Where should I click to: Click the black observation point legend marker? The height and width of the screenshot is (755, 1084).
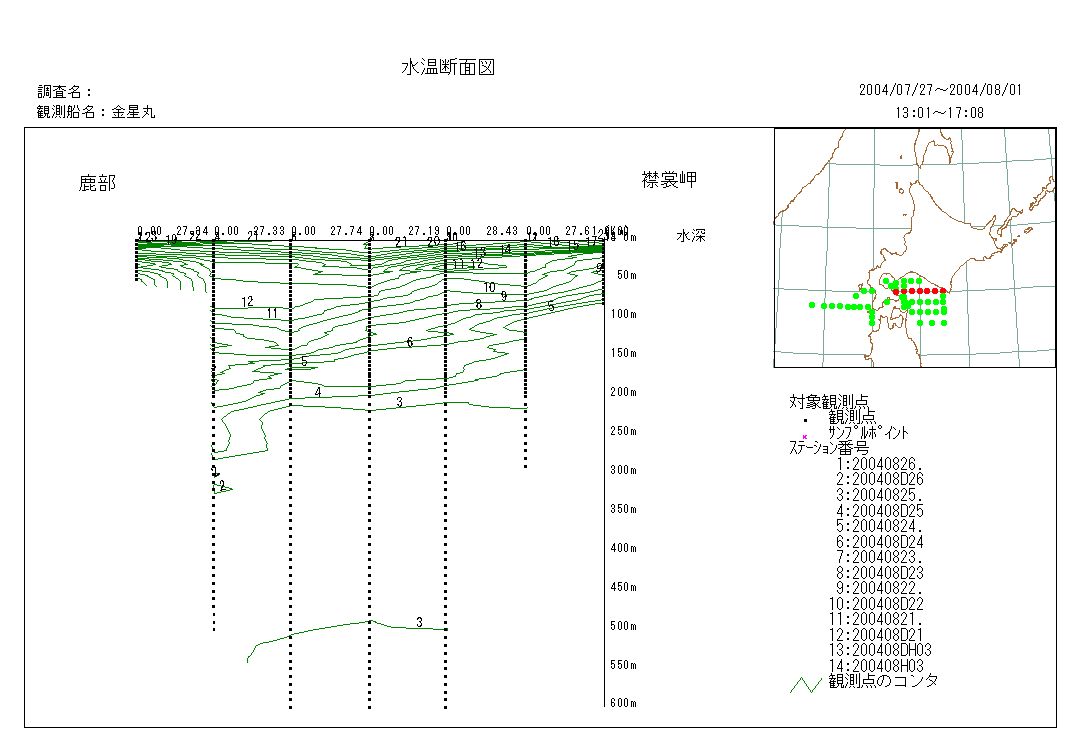click(x=805, y=420)
